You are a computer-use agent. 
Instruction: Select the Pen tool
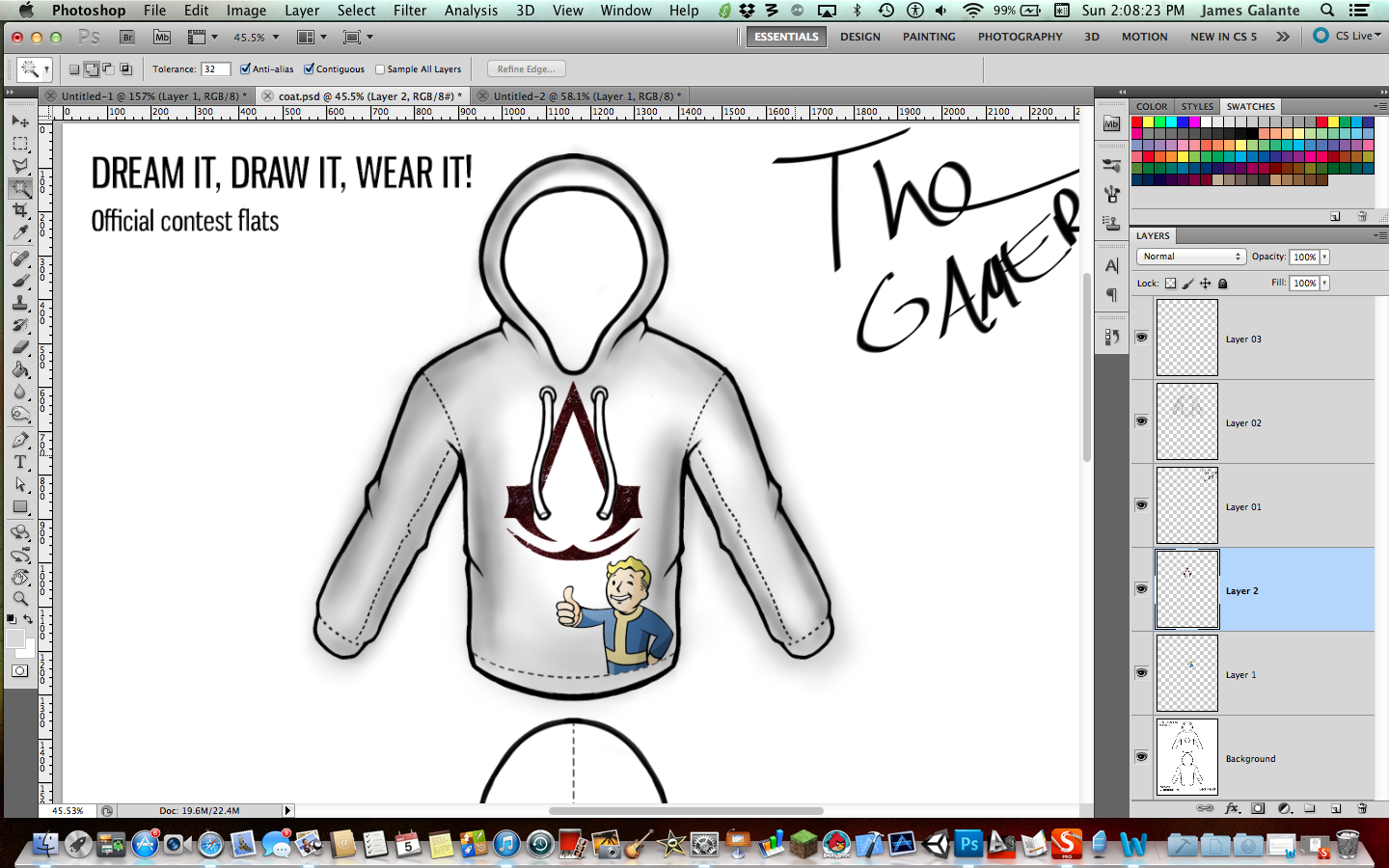click(20, 440)
